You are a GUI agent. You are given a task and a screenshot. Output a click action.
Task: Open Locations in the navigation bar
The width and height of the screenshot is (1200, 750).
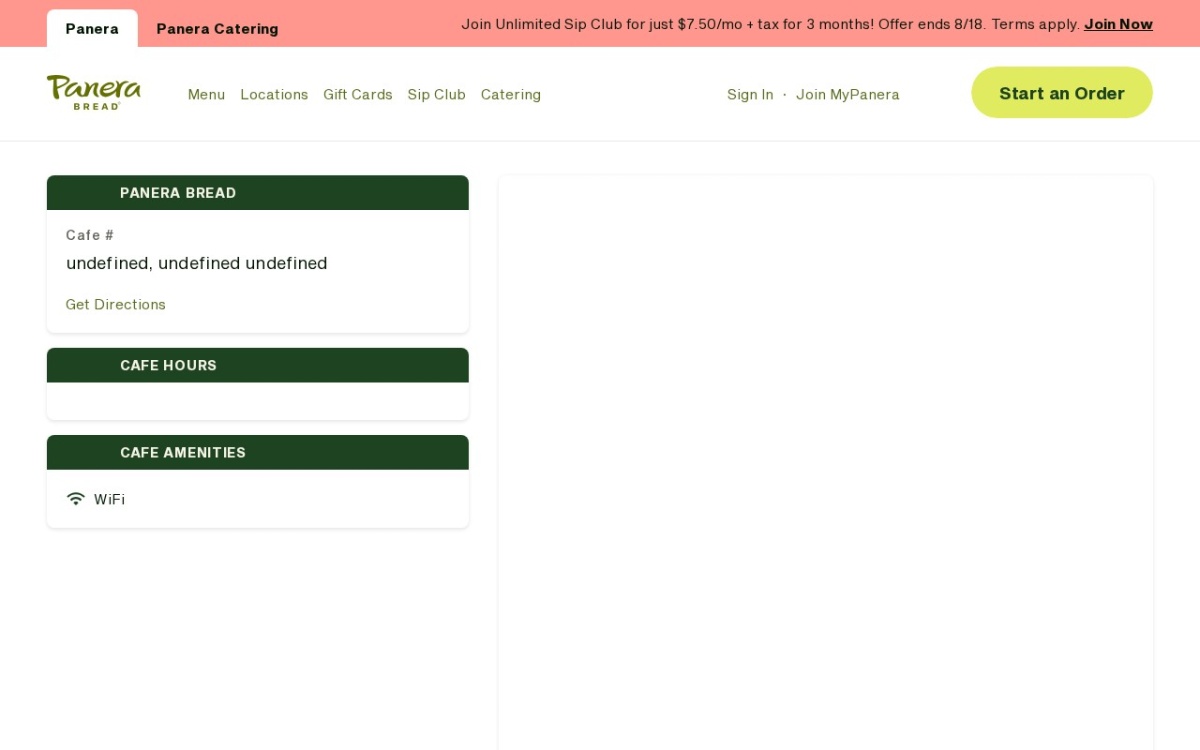(x=274, y=94)
